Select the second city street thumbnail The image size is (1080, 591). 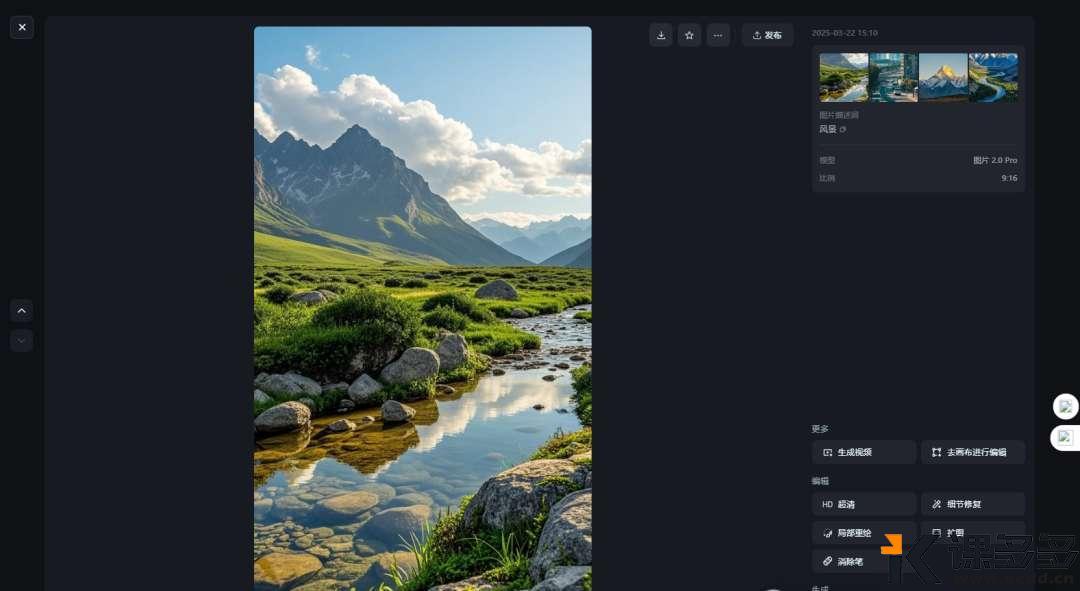(893, 77)
